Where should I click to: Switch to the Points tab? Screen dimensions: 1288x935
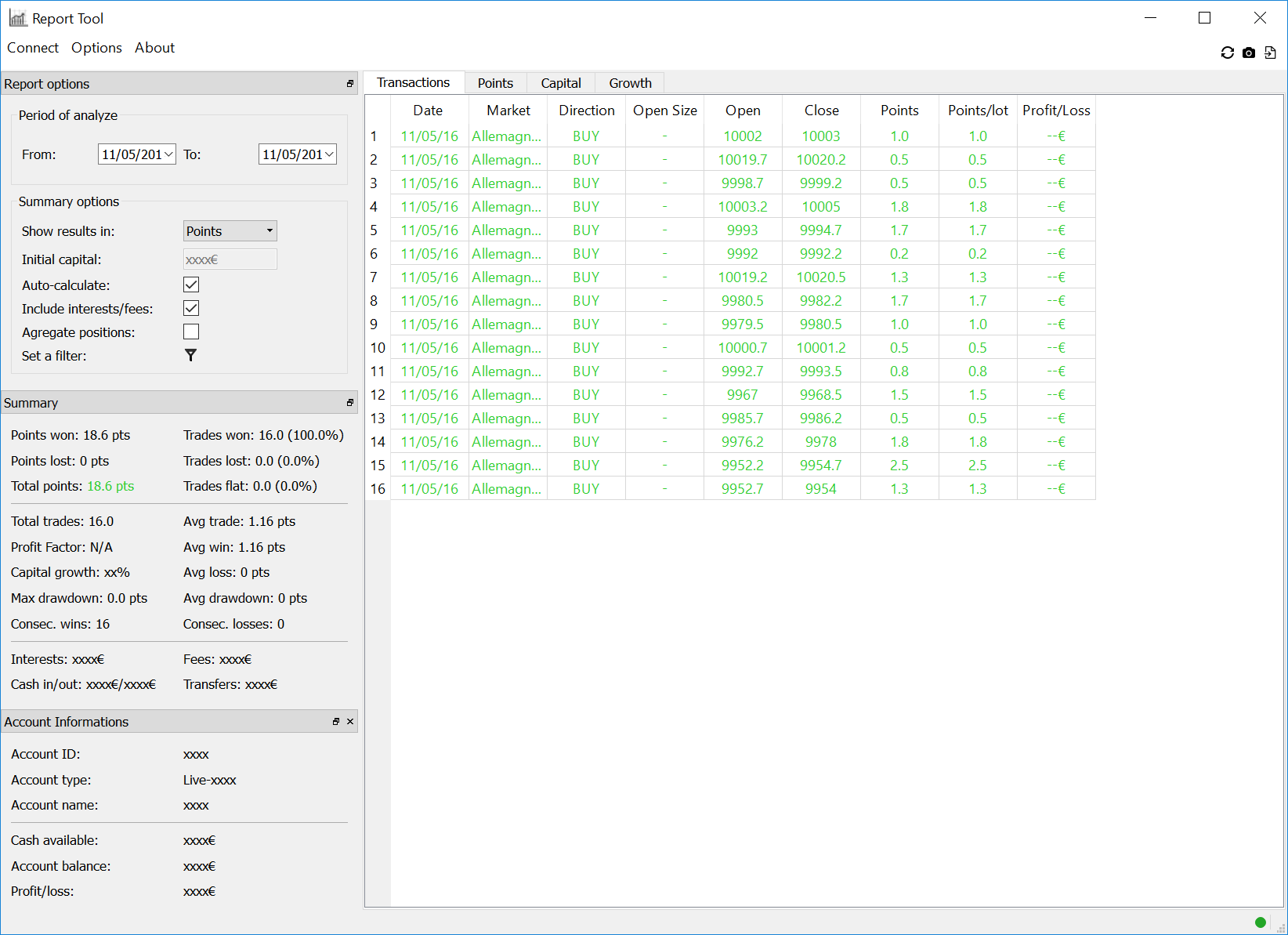click(495, 83)
